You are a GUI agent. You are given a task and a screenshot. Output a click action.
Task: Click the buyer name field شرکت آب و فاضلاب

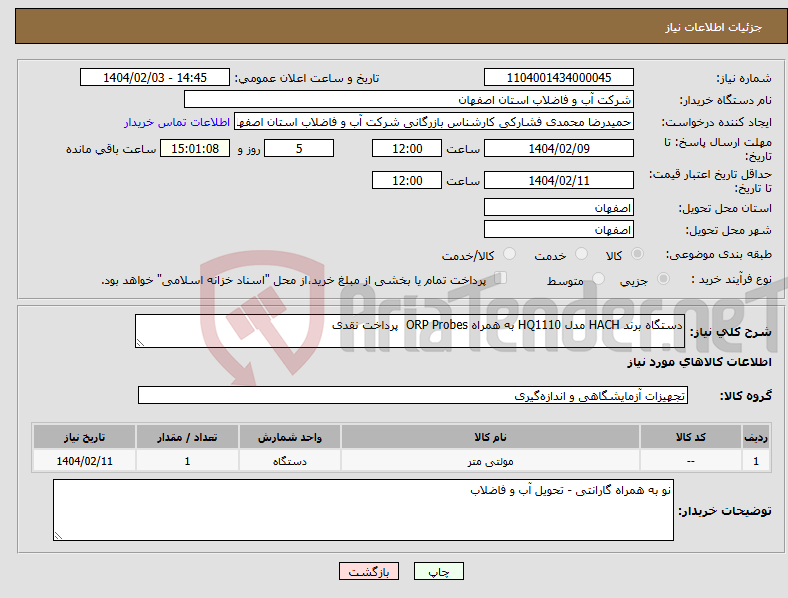(409, 99)
